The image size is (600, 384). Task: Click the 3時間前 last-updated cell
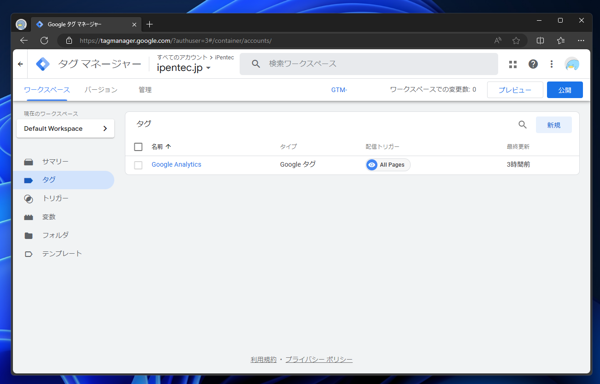[518, 164]
